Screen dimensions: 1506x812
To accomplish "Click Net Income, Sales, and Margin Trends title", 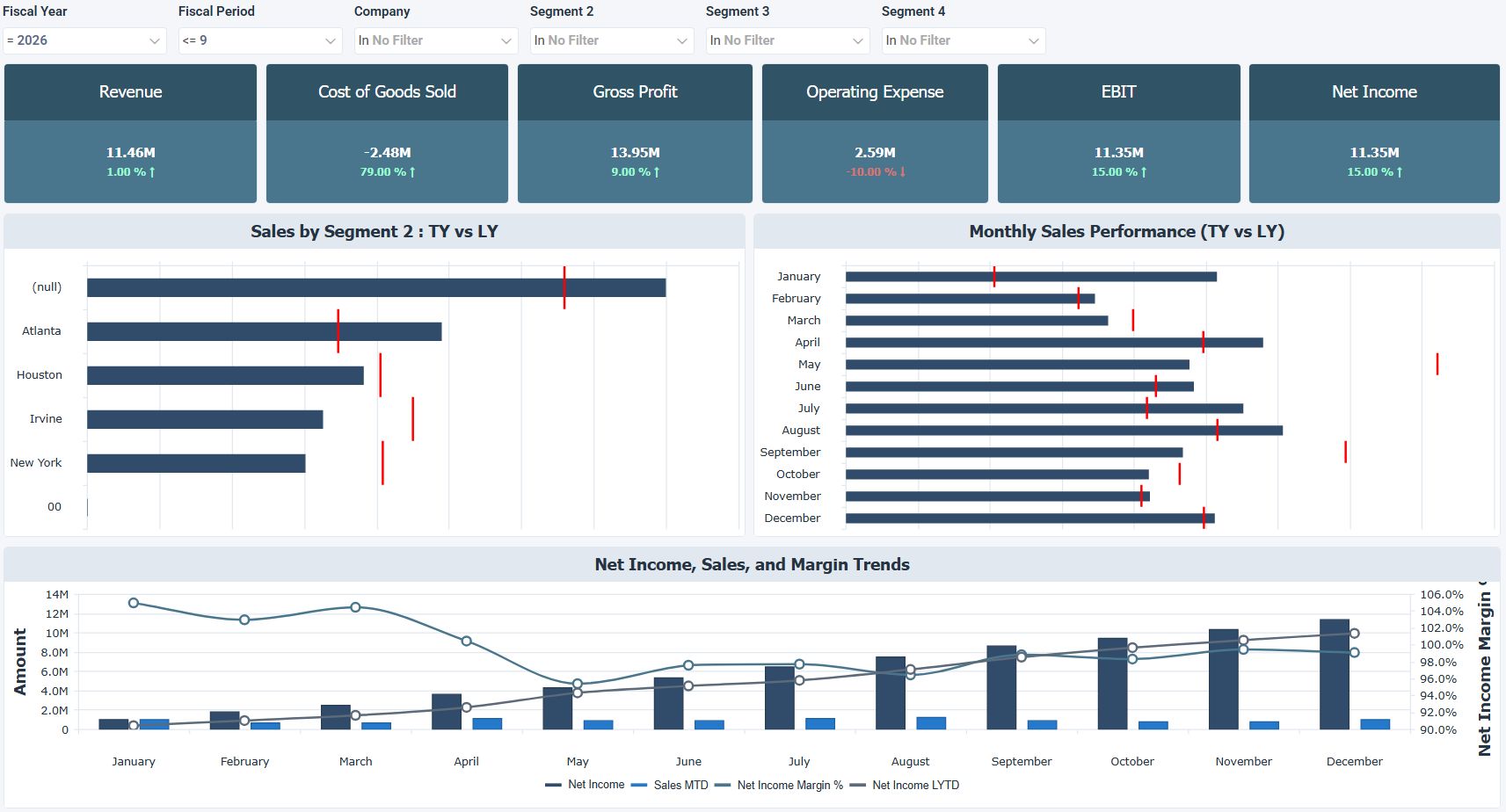I will pyautogui.click(x=753, y=564).
